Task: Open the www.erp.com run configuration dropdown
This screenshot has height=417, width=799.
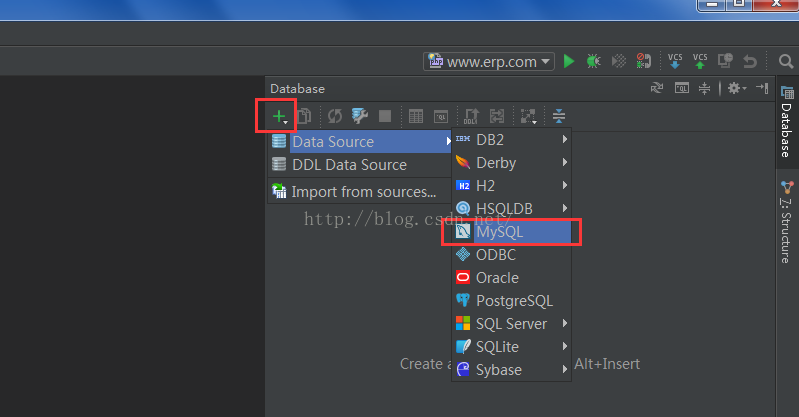Action: [x=489, y=62]
